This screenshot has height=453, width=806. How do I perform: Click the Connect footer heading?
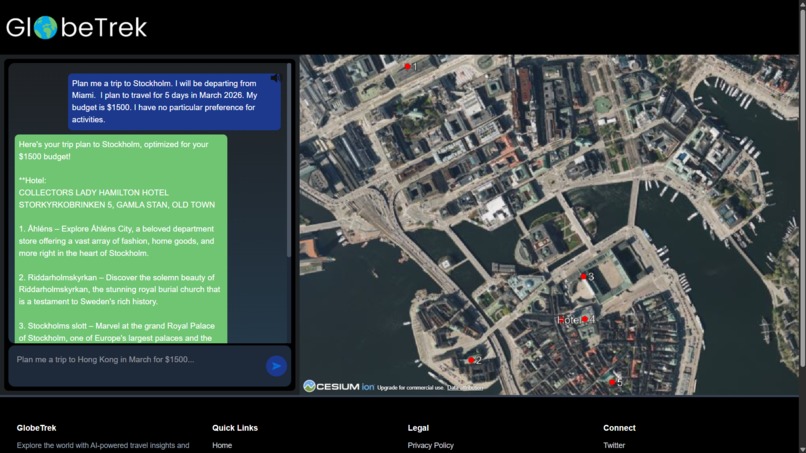coord(619,428)
